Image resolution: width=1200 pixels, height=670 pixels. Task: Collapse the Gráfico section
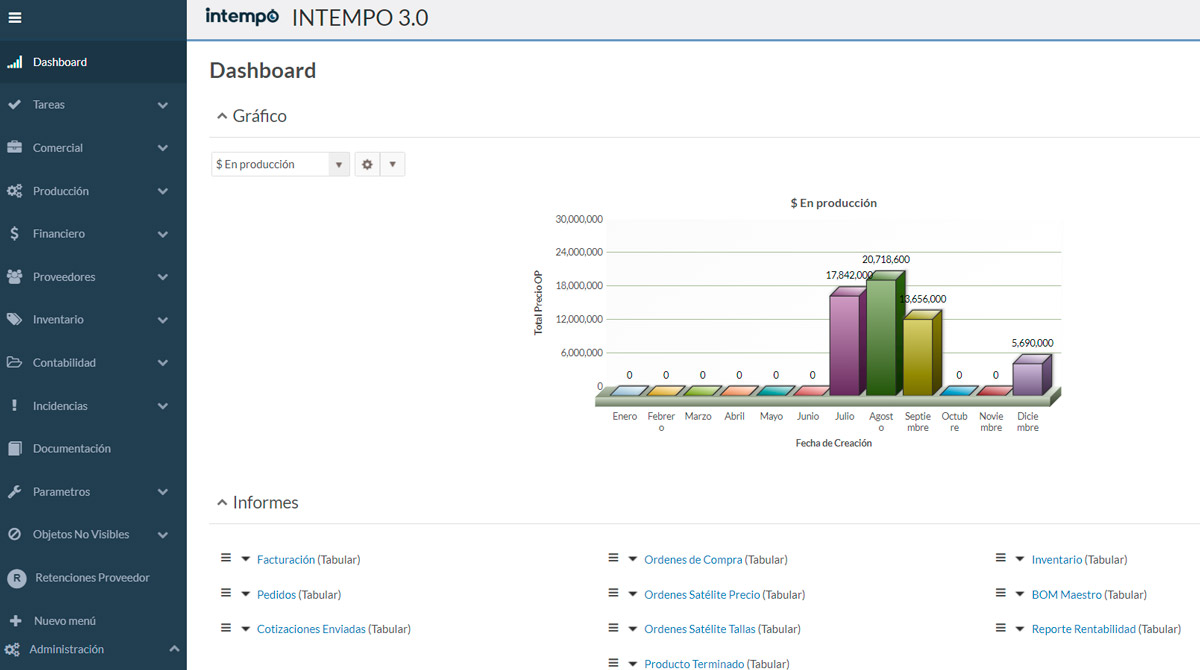[222, 116]
